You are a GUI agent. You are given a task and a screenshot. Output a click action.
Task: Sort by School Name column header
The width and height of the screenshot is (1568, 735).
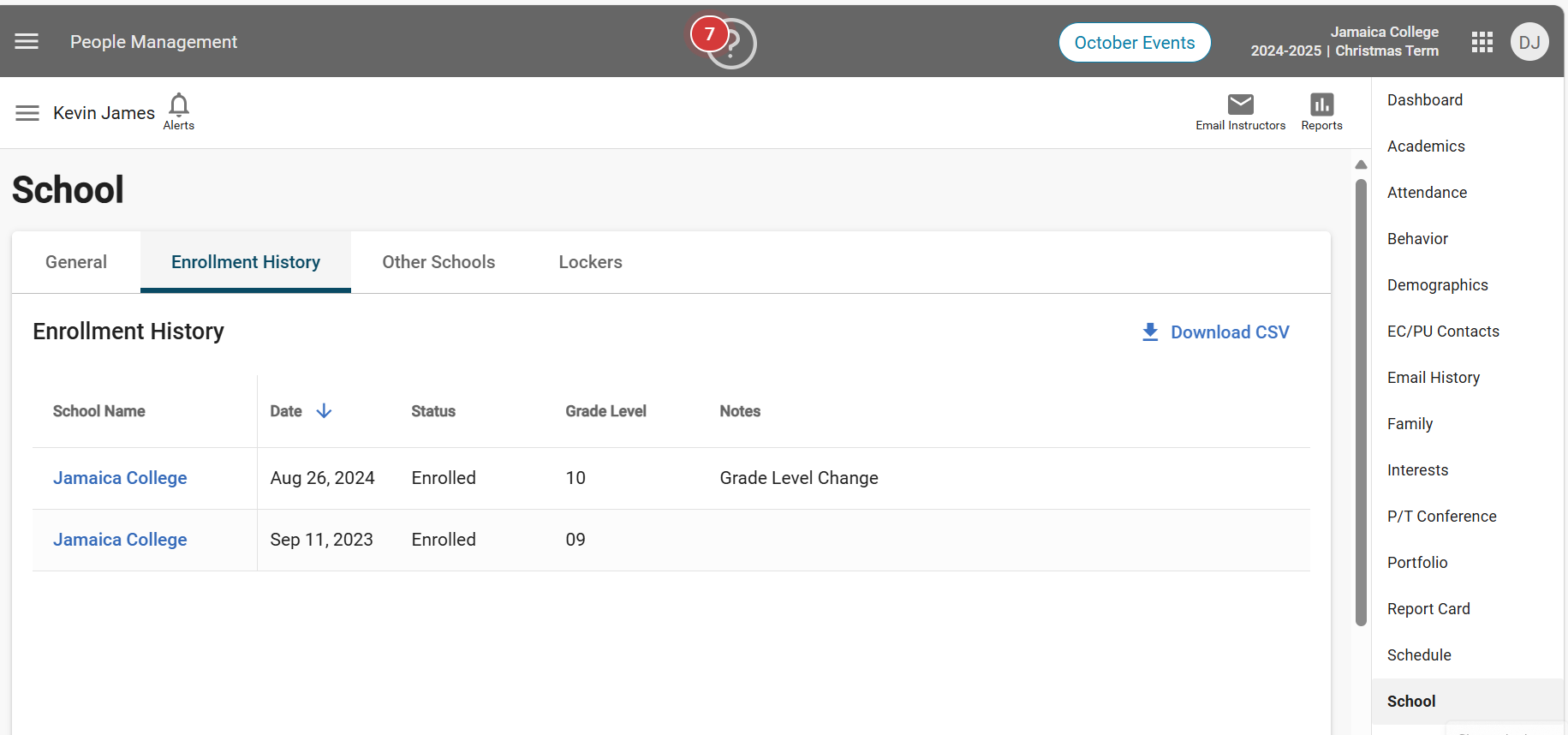pyautogui.click(x=99, y=411)
